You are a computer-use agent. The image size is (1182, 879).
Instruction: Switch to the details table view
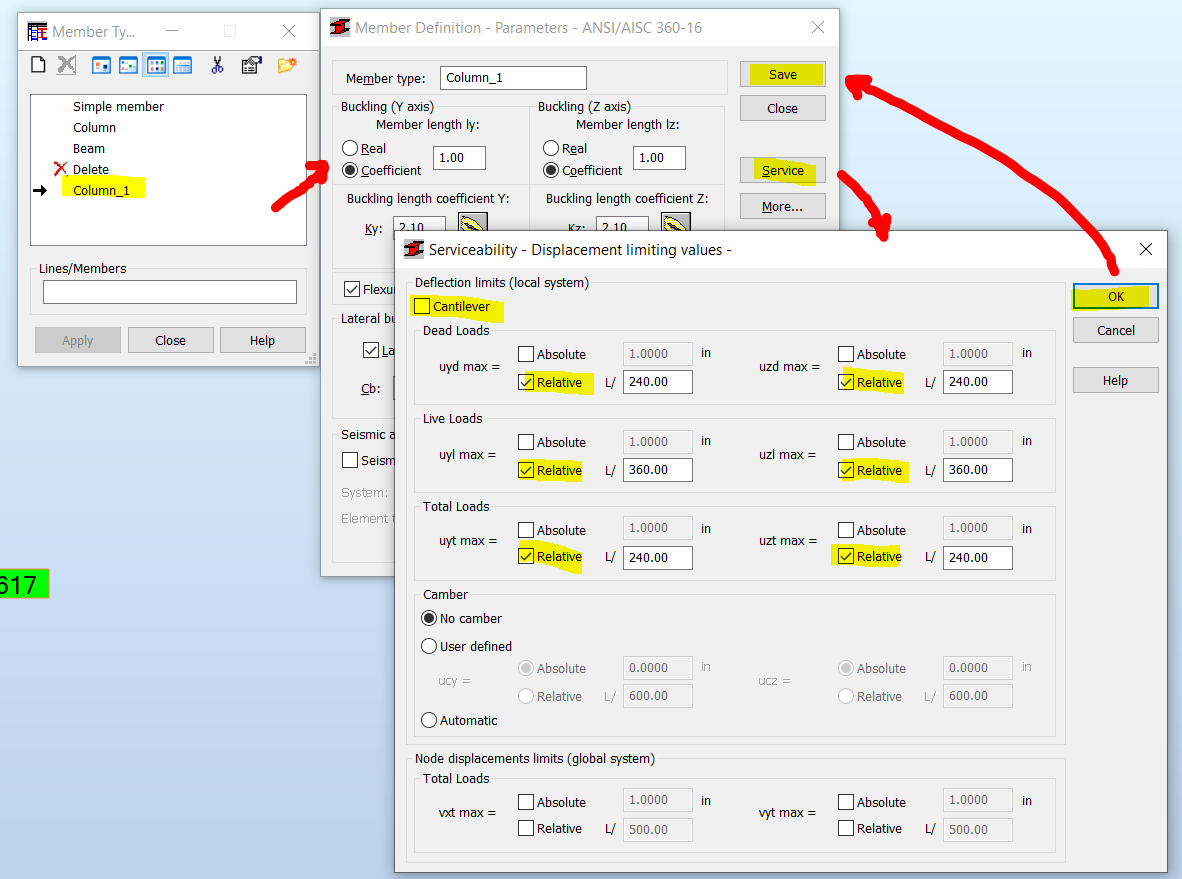[x=182, y=64]
